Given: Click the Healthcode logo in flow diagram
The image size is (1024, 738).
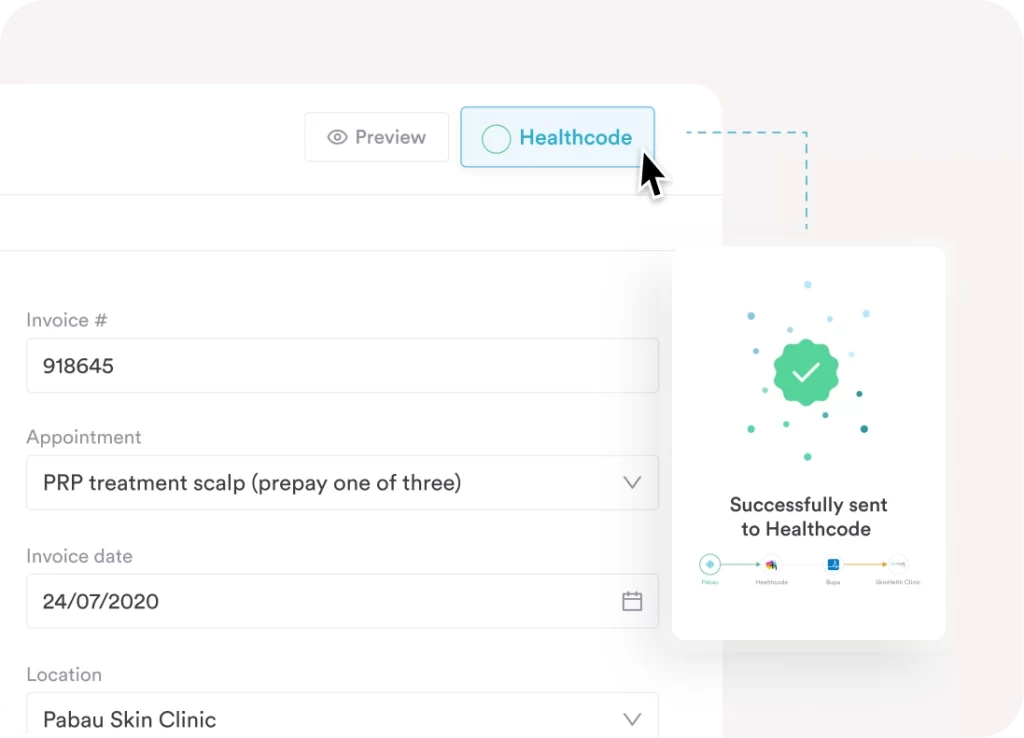Looking at the screenshot, I should 771,564.
